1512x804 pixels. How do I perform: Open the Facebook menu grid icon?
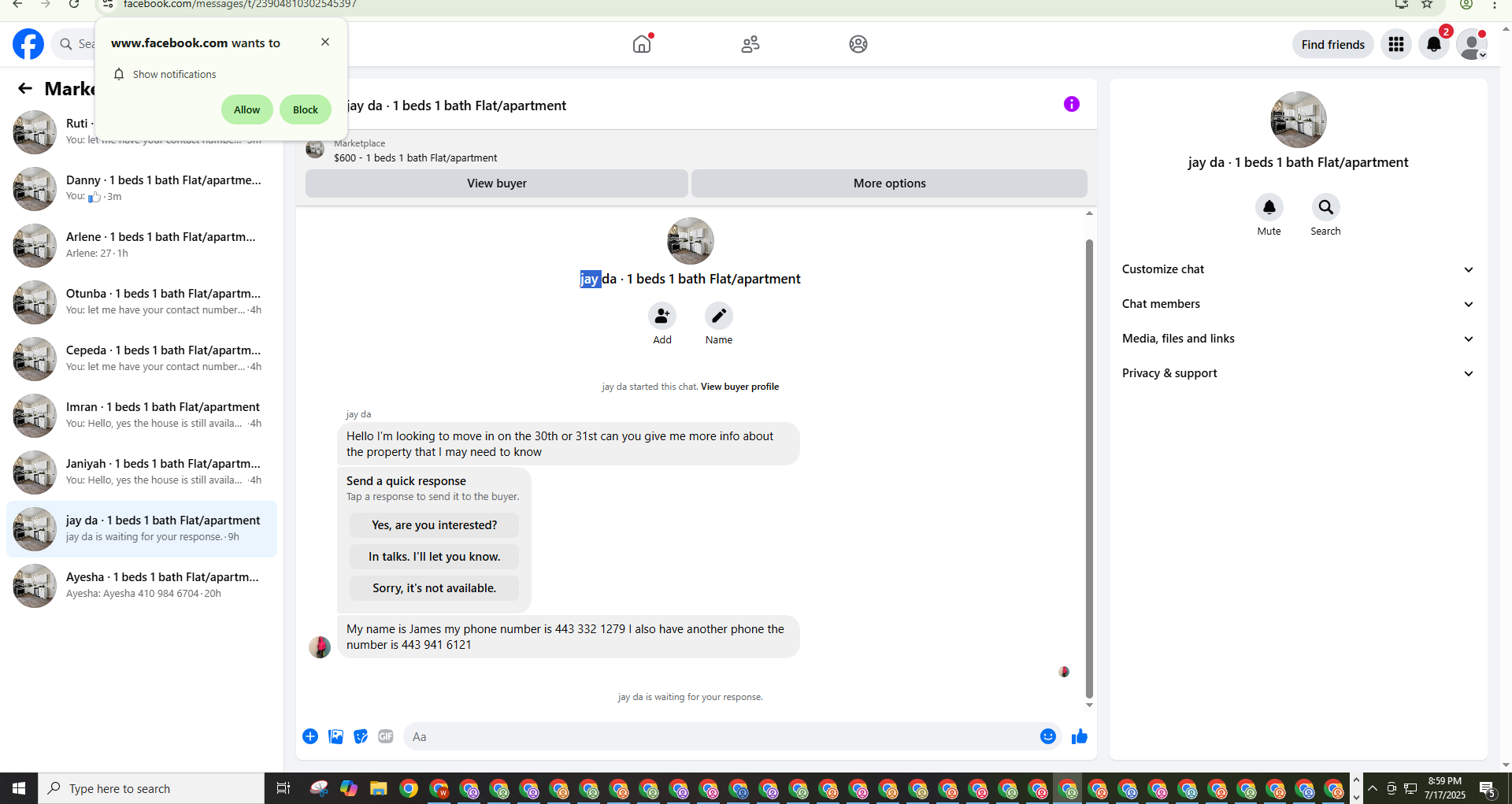coord(1396,44)
